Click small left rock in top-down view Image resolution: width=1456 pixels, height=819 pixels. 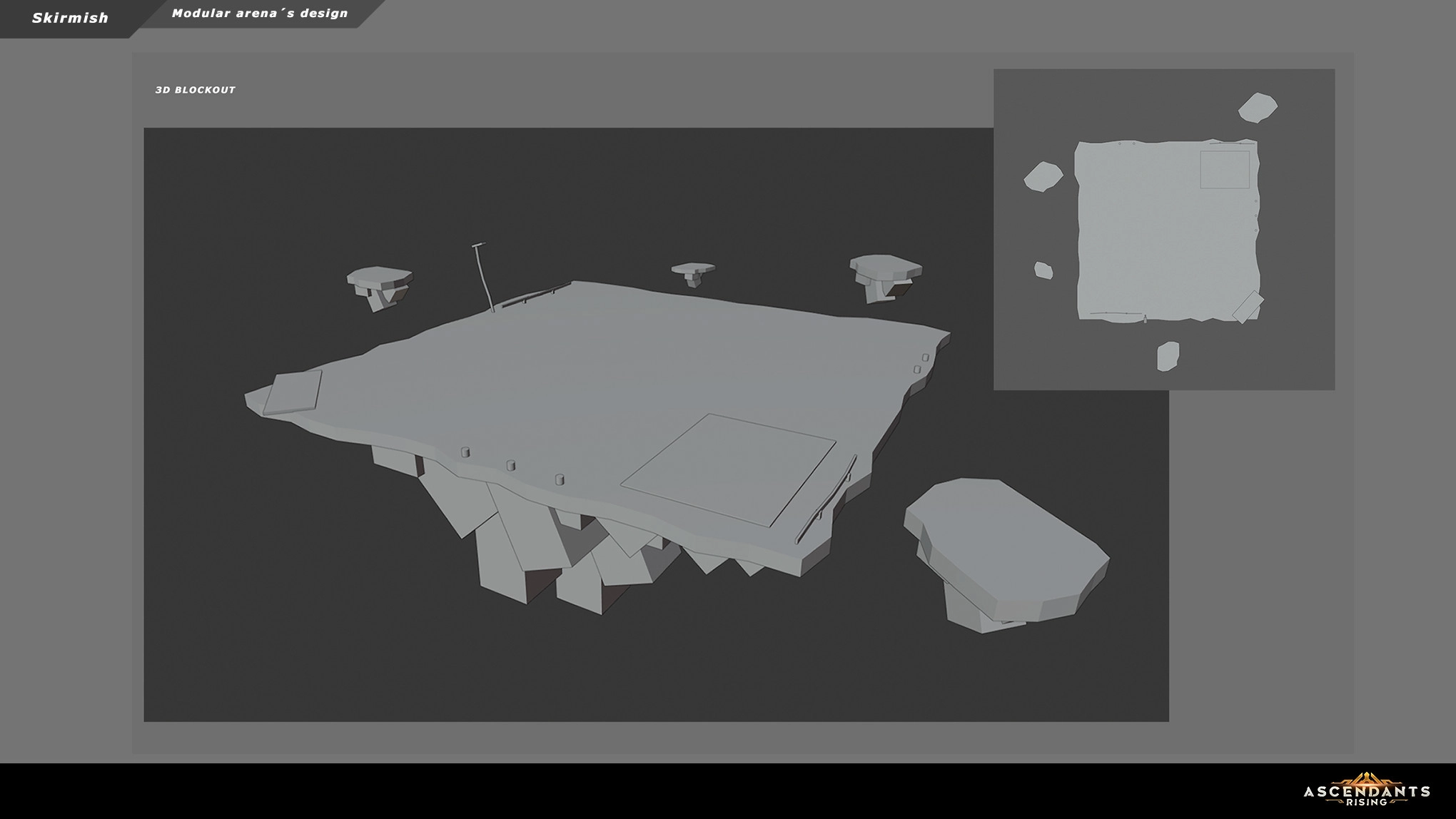point(1043,270)
